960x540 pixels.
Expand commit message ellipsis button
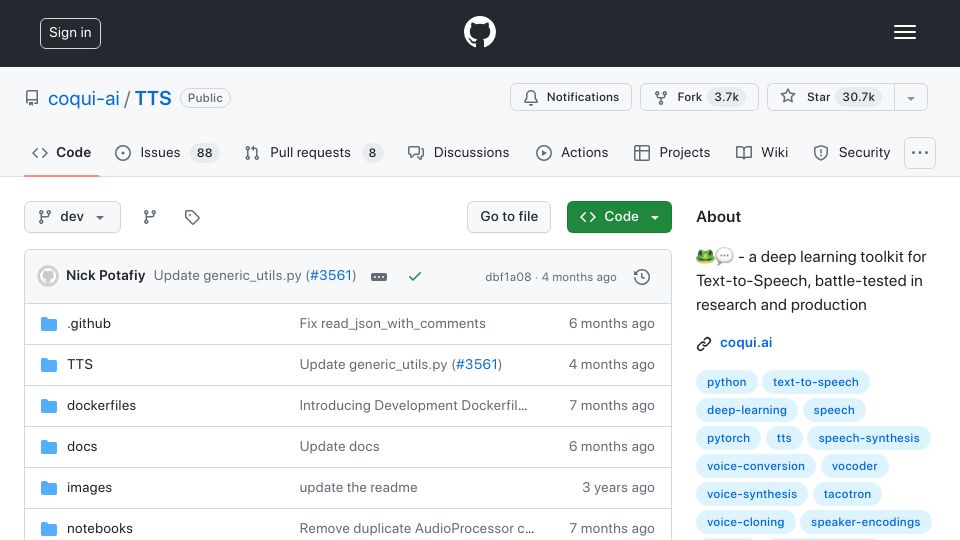point(379,277)
